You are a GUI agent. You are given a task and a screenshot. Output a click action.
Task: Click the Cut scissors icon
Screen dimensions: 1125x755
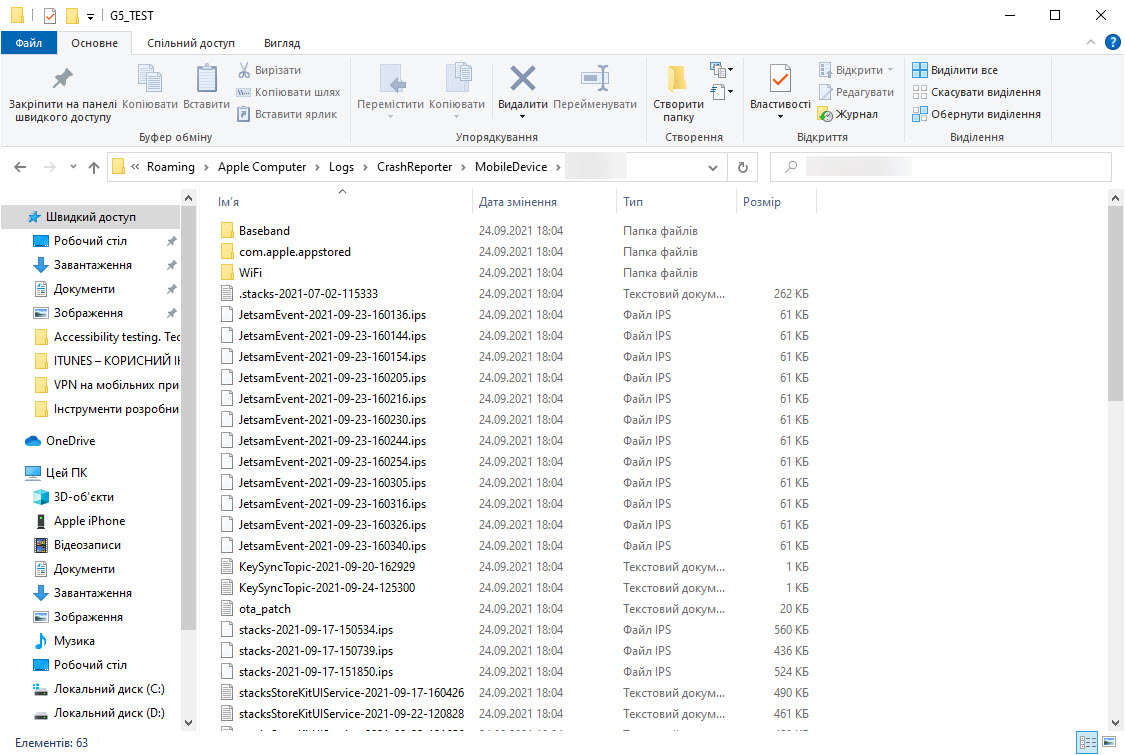click(244, 70)
